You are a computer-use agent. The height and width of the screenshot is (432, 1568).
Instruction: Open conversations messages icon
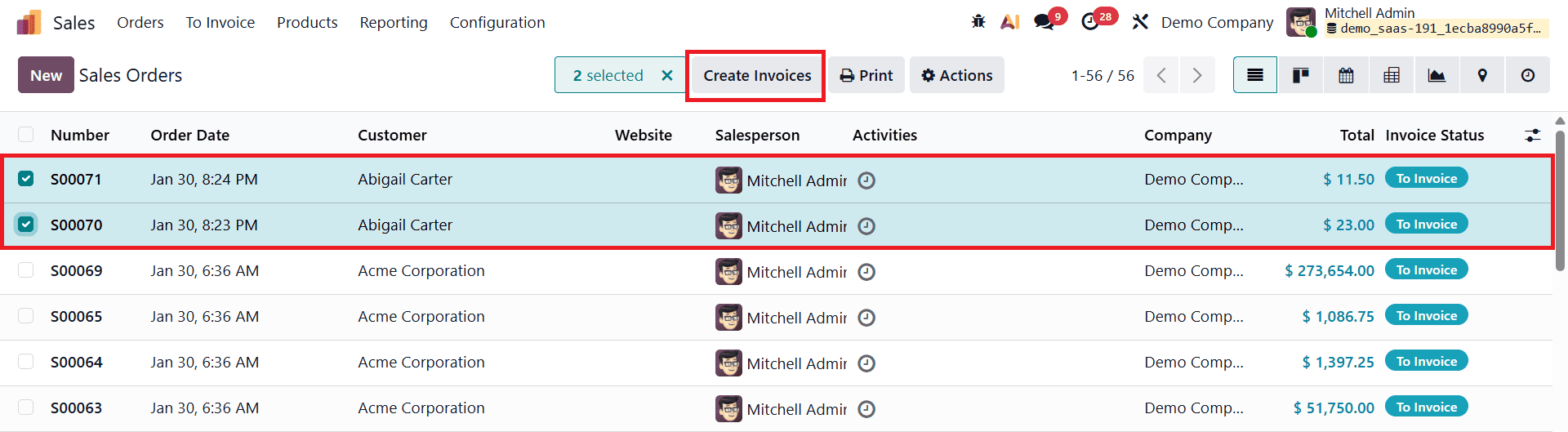[x=1045, y=22]
